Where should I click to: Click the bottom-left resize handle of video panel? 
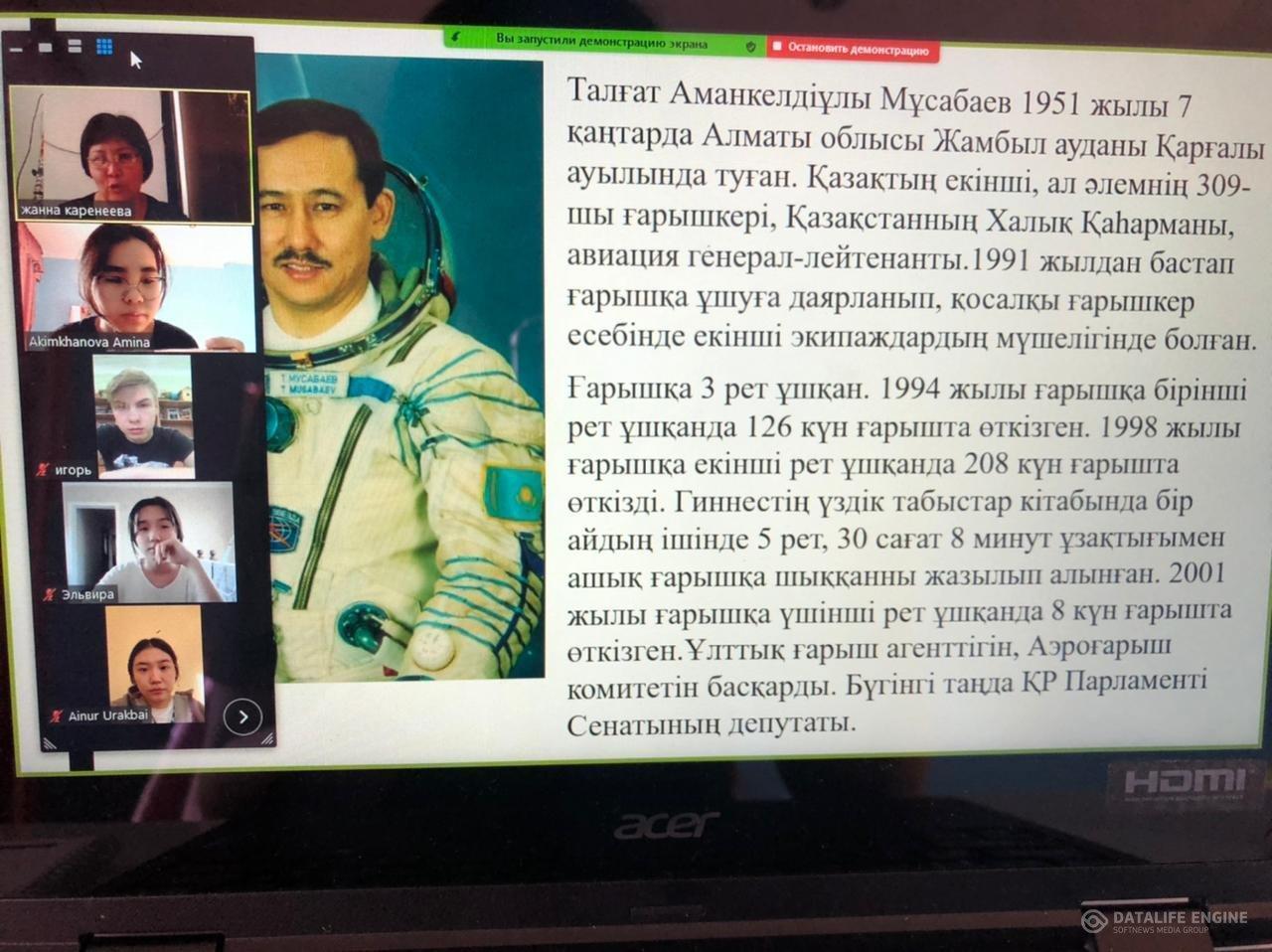(48, 742)
